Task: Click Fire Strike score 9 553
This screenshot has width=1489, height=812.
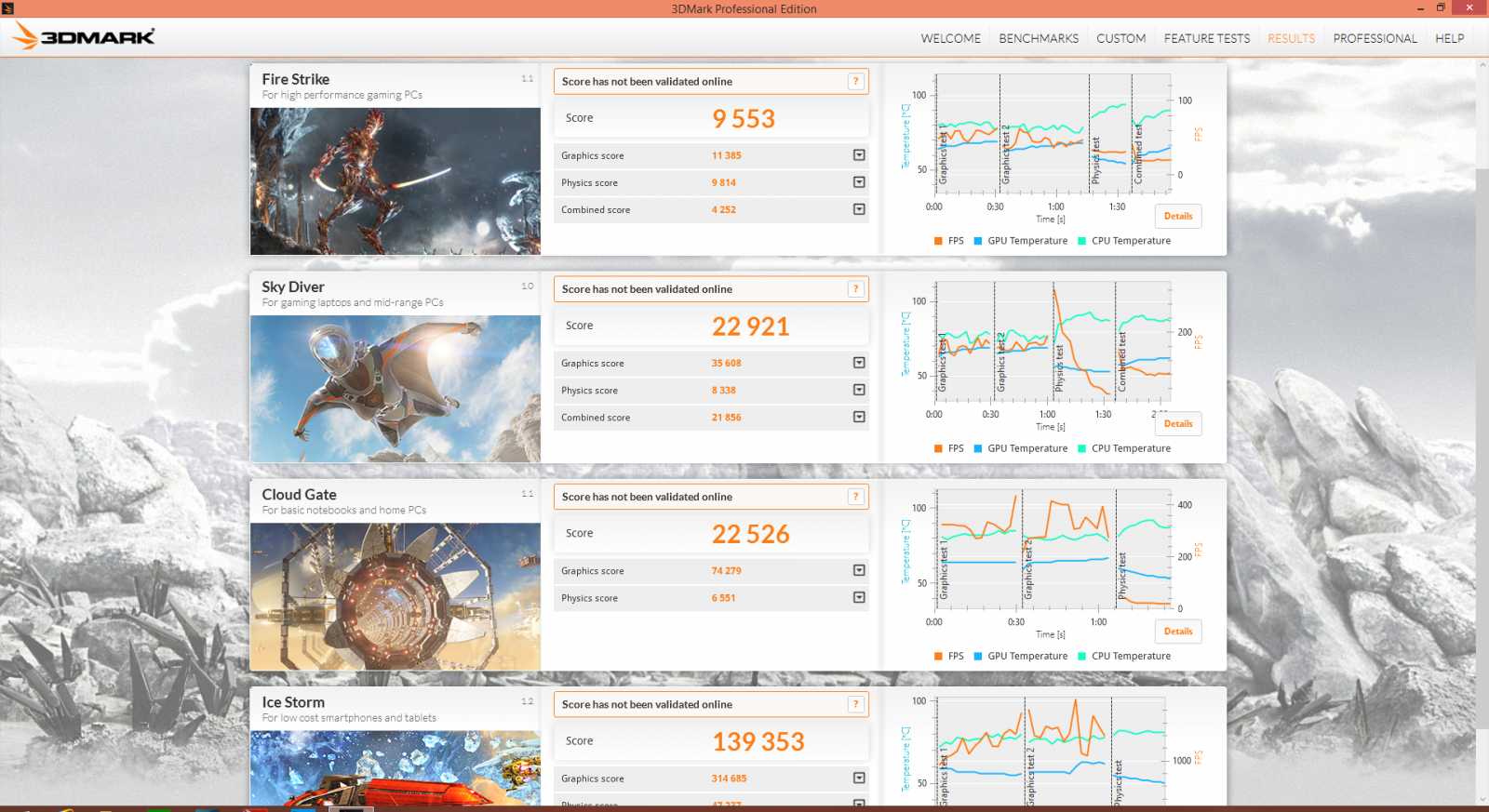Action: click(x=744, y=119)
